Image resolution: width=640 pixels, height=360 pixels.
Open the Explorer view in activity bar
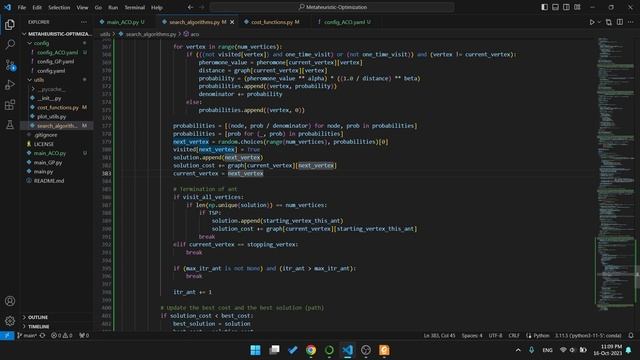(x=10, y=24)
